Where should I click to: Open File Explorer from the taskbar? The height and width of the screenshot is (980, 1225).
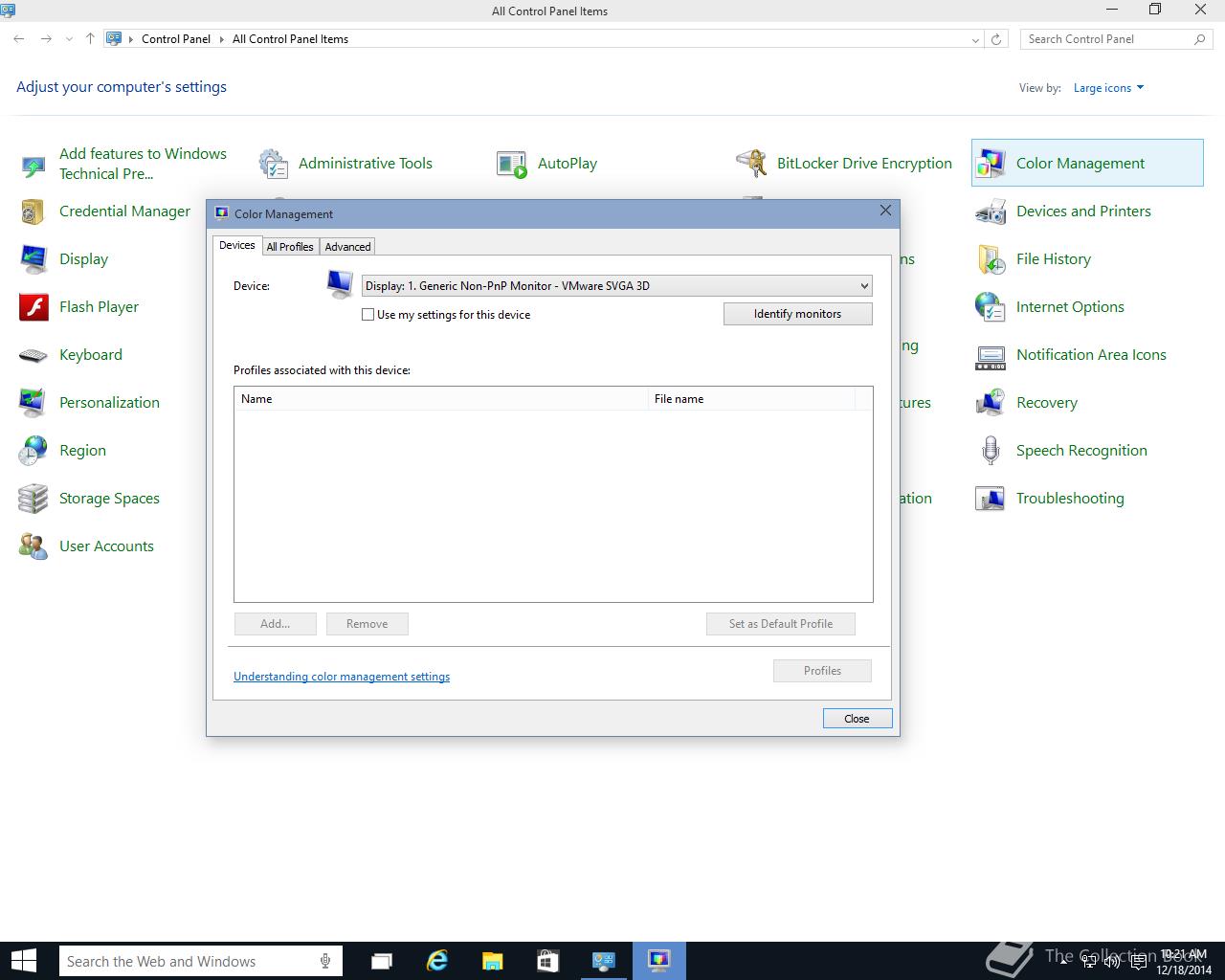coord(492,961)
